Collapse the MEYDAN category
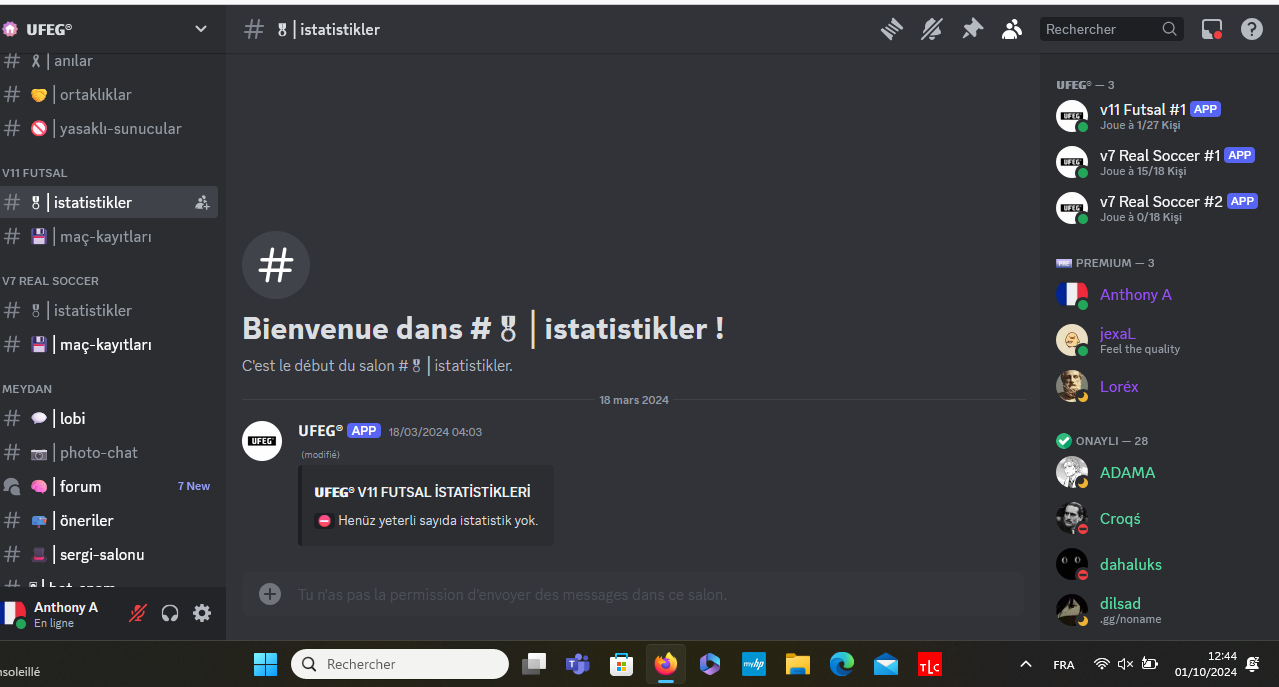The image size is (1279, 687). (x=27, y=389)
